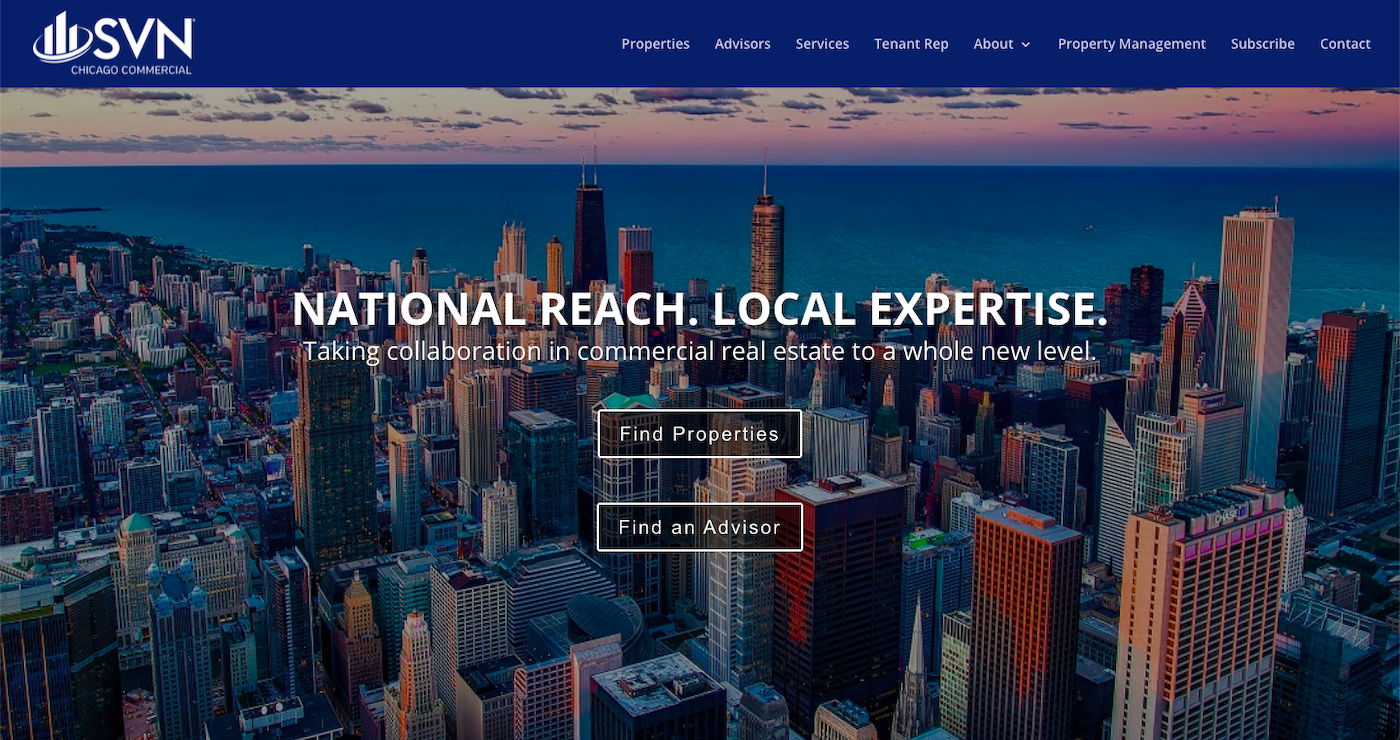
Task: Click the Find Properties button
Action: point(700,434)
